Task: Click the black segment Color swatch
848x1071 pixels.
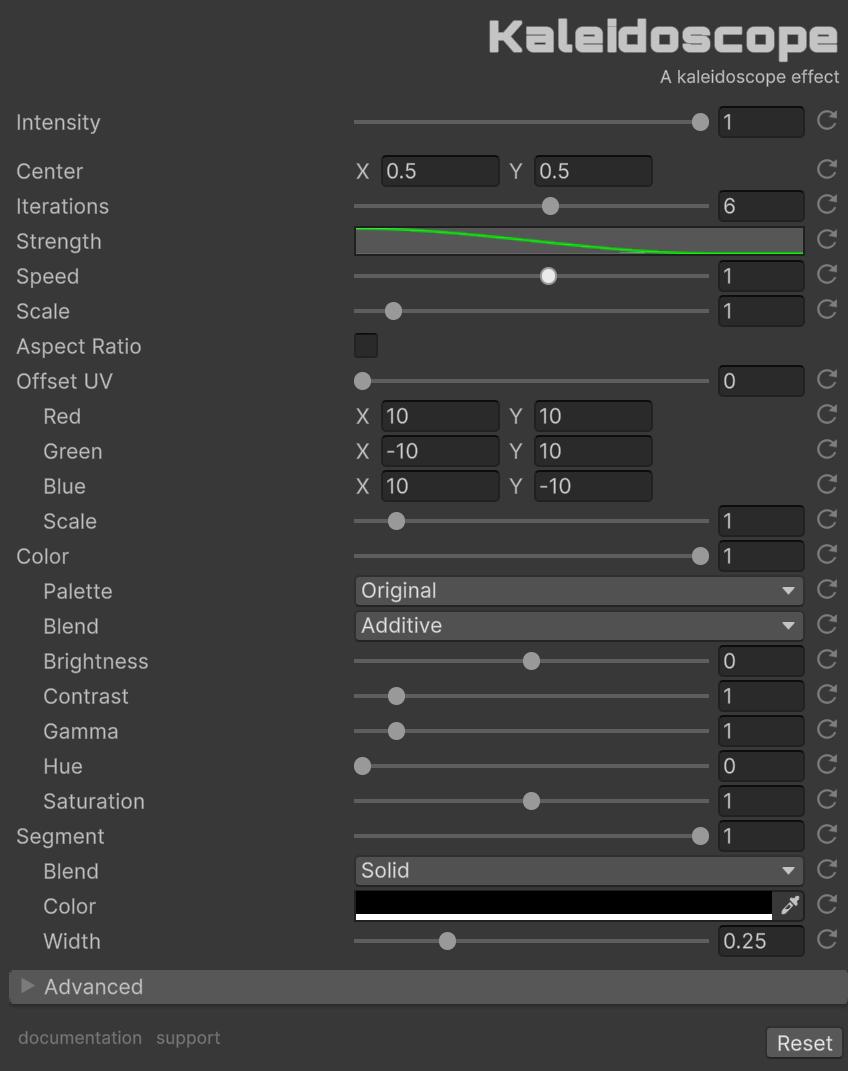Action: 563,905
